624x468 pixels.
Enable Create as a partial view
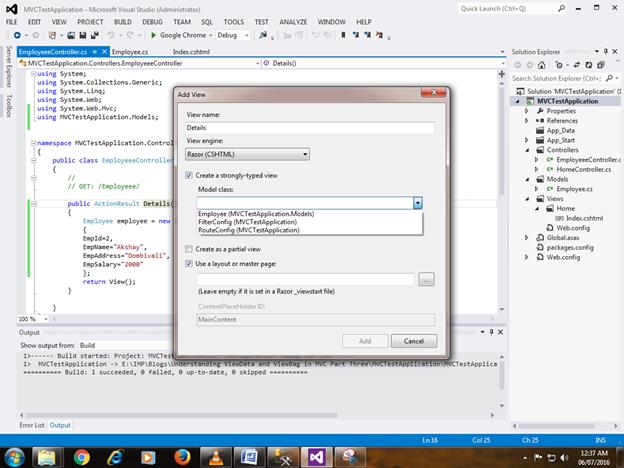pos(190,248)
